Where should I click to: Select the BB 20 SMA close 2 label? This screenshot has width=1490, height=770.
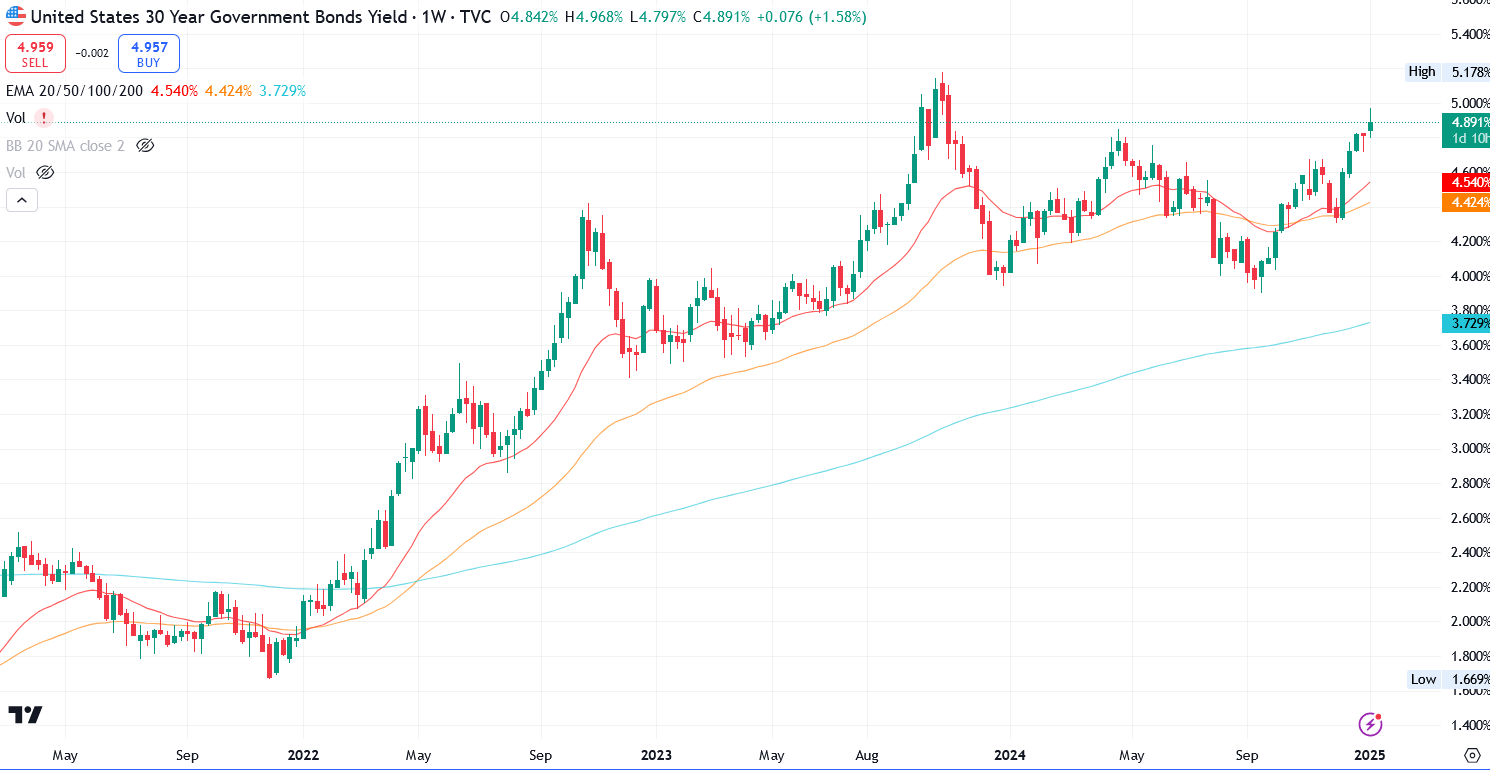pyautogui.click(x=65, y=146)
